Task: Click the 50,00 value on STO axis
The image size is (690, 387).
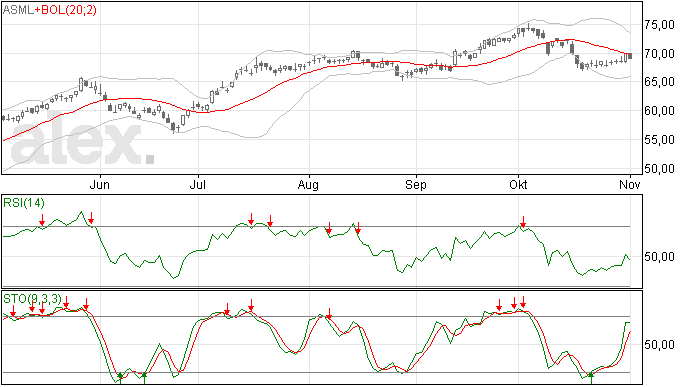Action: [659, 344]
